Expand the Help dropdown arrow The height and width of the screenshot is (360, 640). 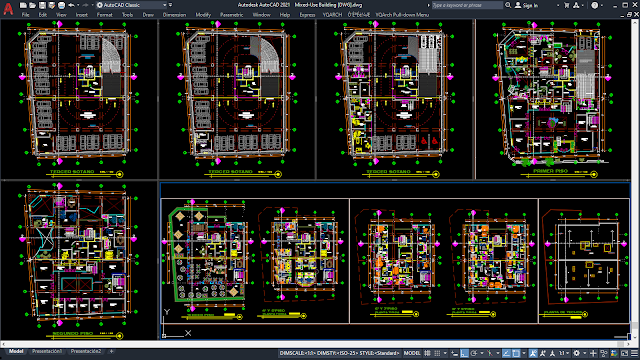coord(602,5)
